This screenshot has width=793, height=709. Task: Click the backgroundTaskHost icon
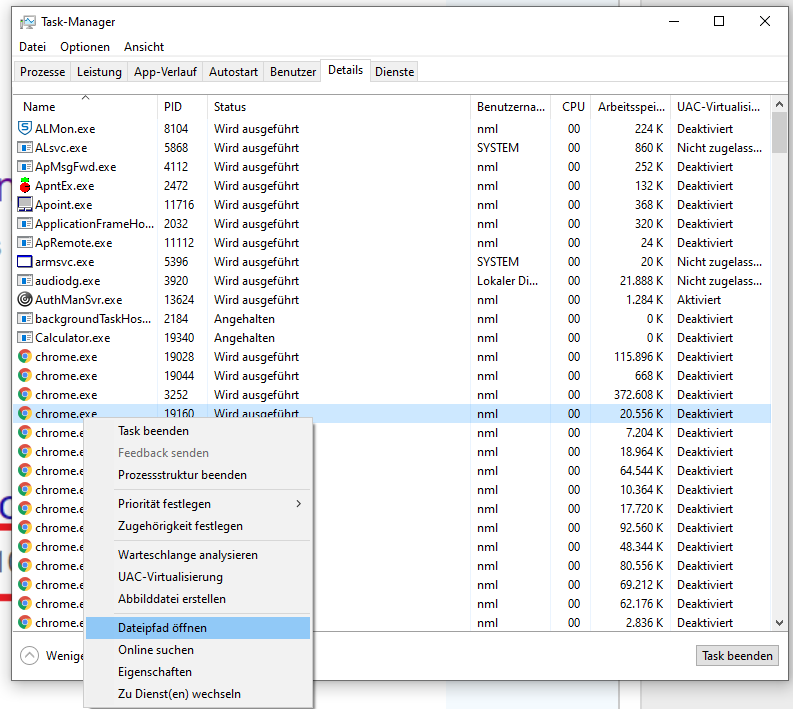tap(25, 319)
